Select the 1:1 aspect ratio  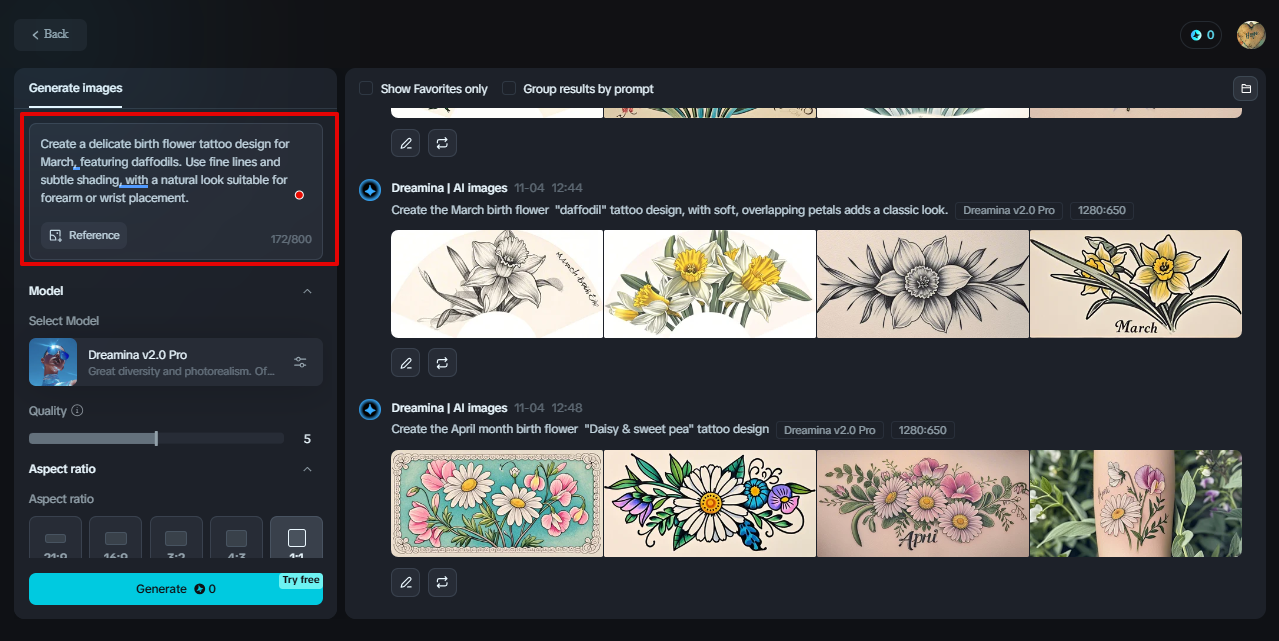click(x=297, y=540)
